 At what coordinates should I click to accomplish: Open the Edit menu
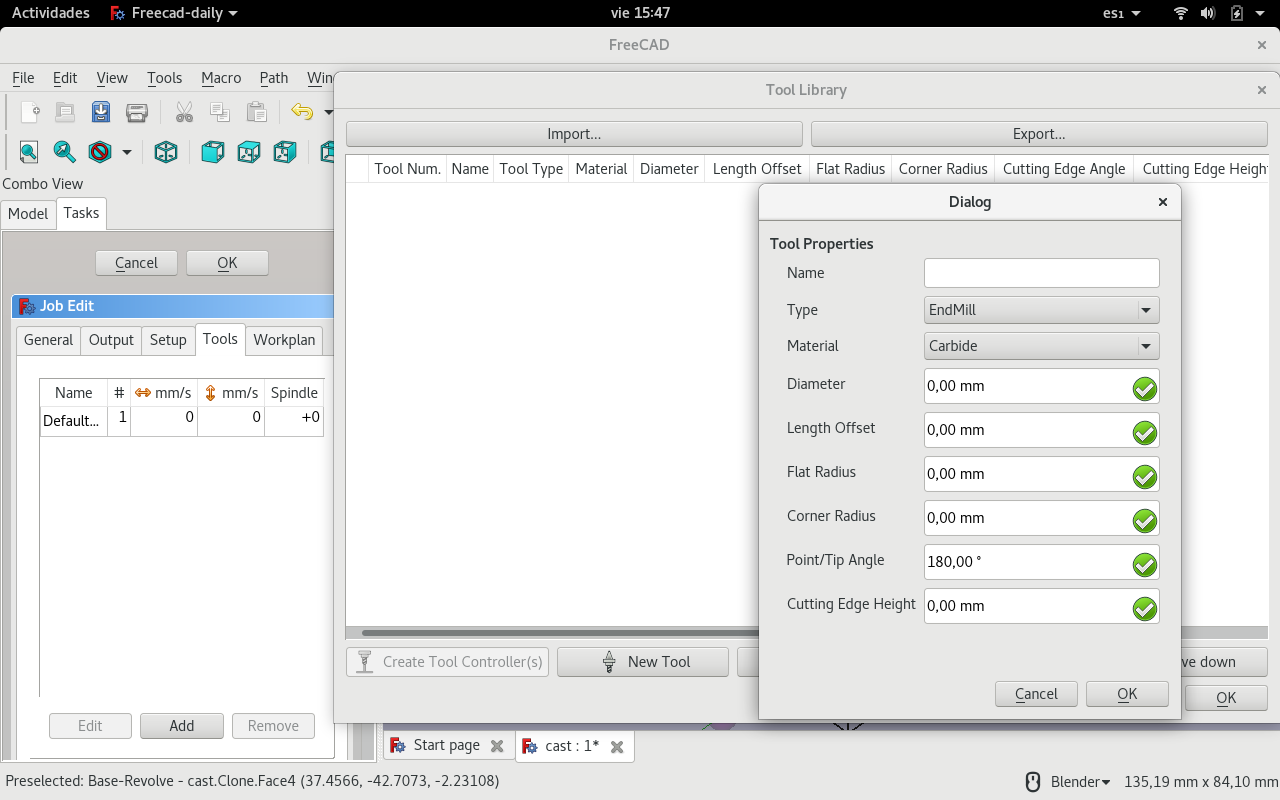pyautogui.click(x=65, y=78)
